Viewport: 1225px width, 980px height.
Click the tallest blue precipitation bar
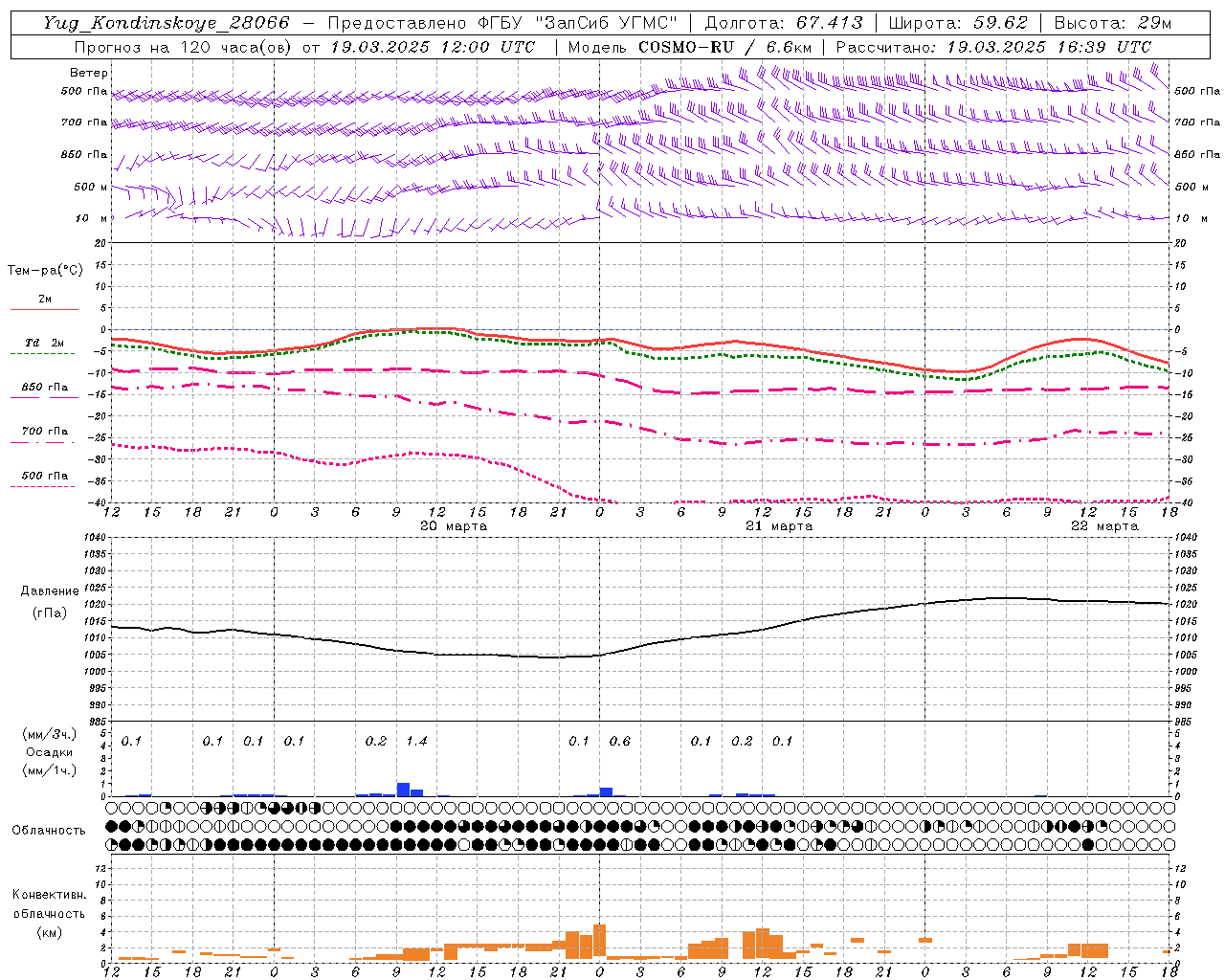(x=403, y=790)
